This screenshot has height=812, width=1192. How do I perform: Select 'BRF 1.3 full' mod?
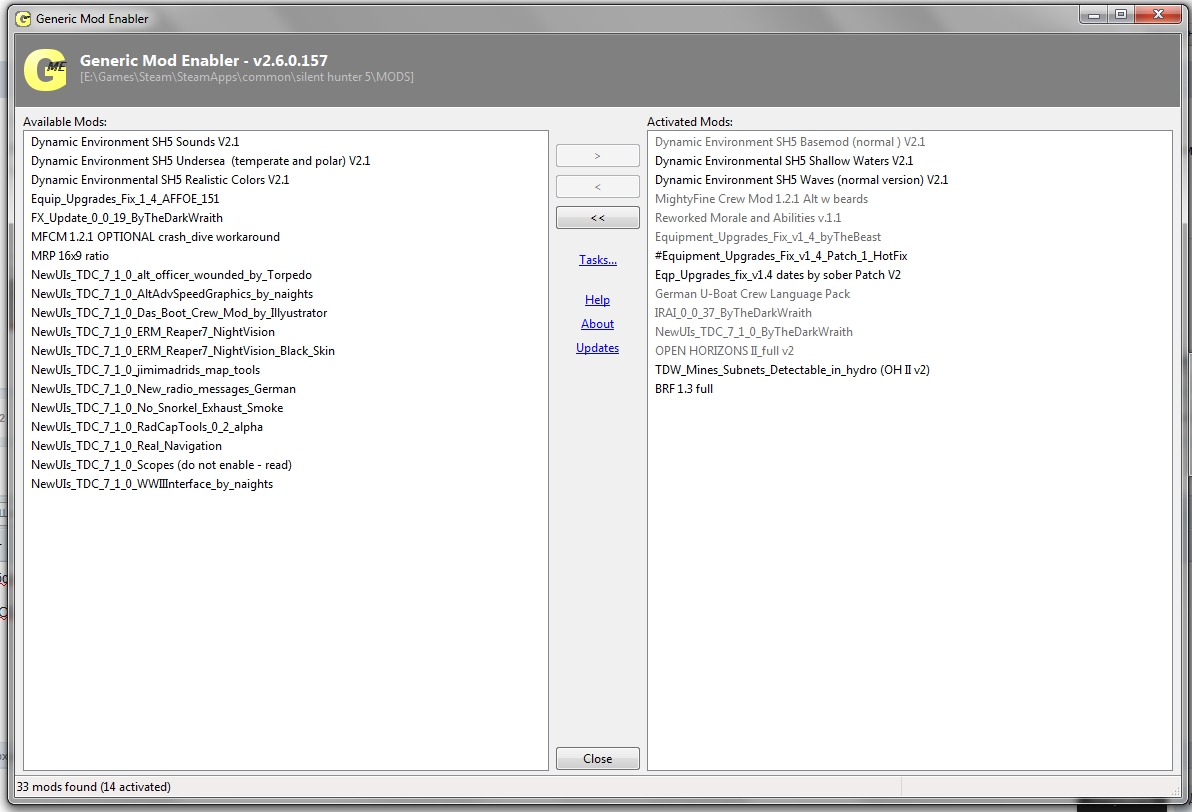(684, 389)
